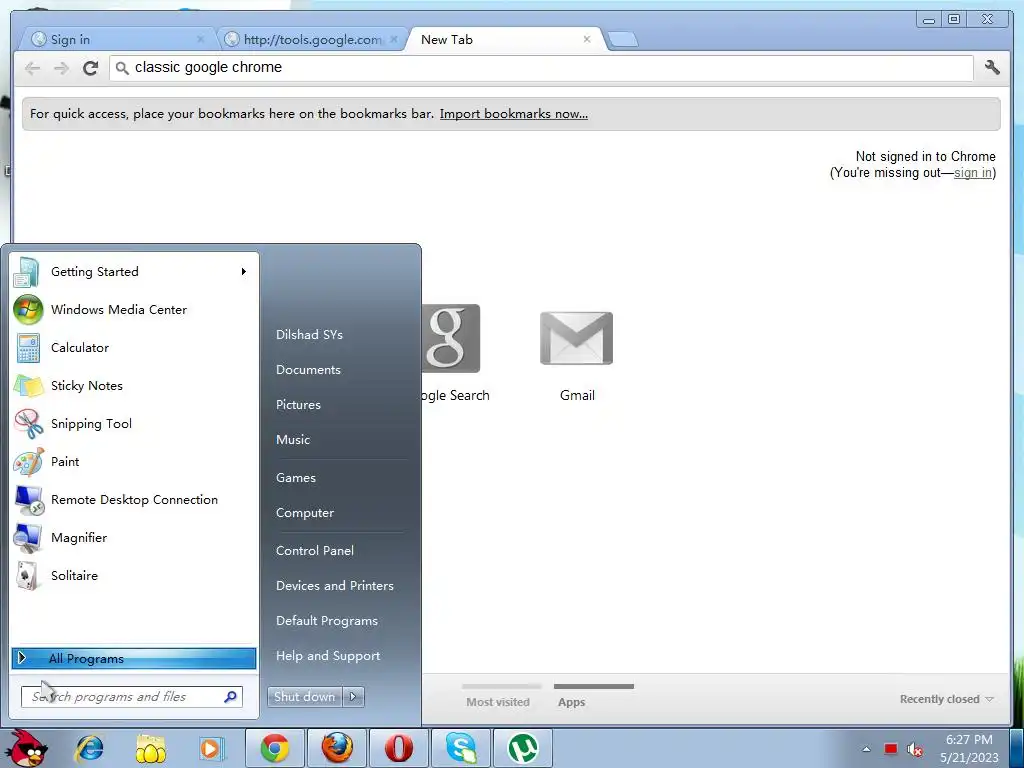This screenshot has height=768, width=1024.
Task: Open the Shut down options arrow
Action: (x=353, y=697)
